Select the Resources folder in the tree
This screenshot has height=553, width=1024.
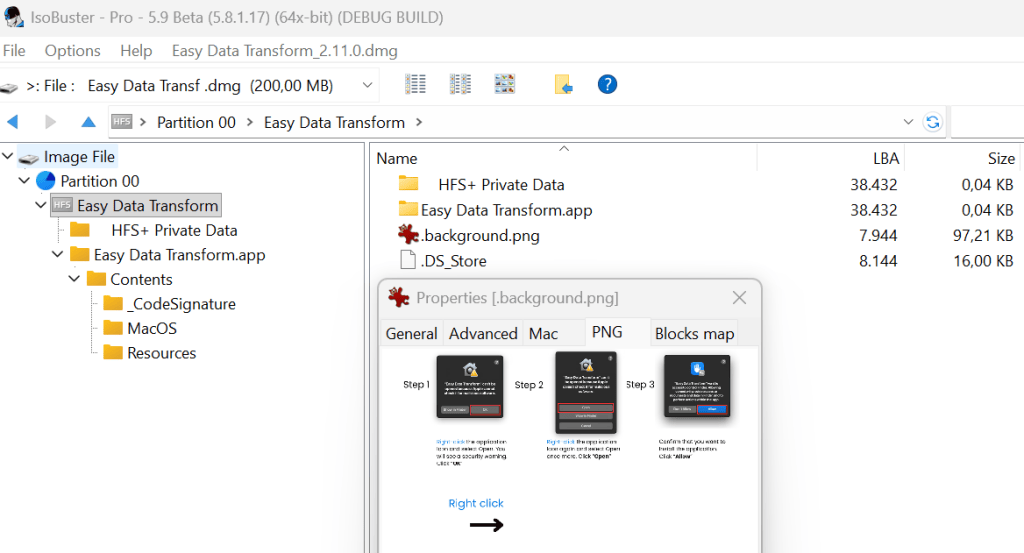[161, 353]
